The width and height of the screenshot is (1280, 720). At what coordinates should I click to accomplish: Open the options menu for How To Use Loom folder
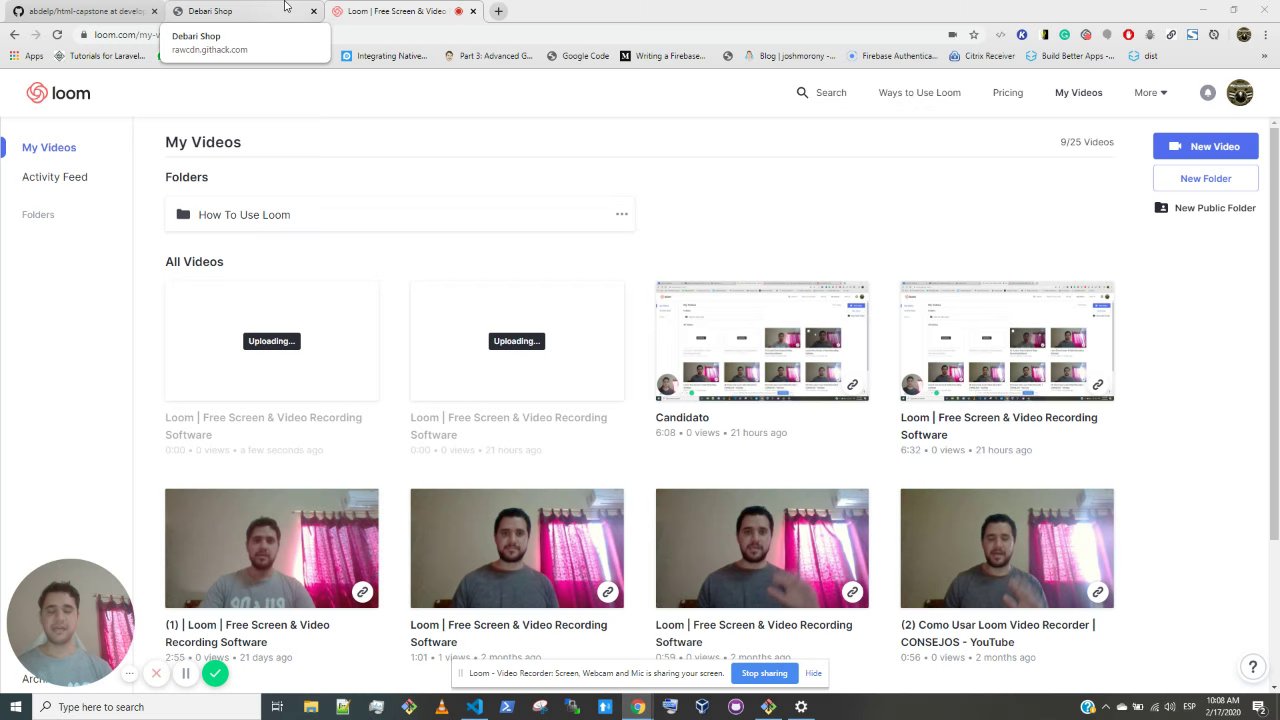[622, 214]
